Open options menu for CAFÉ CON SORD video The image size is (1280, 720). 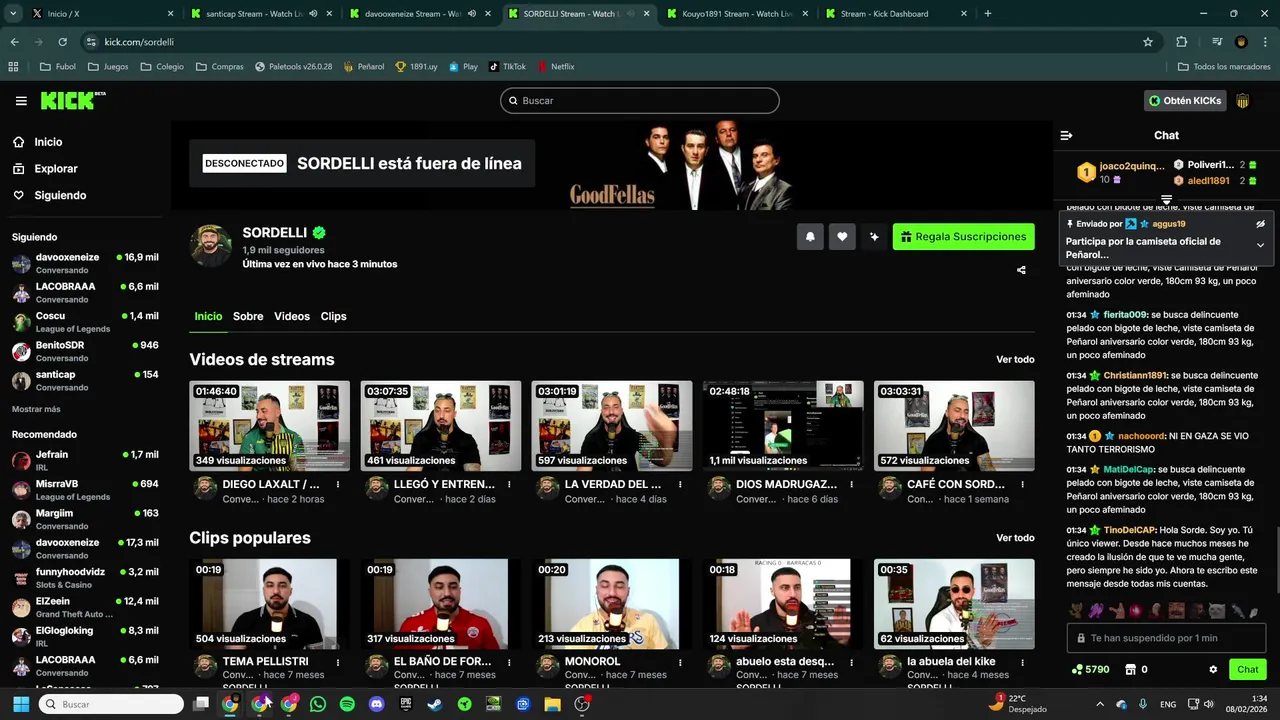coord(1022,484)
